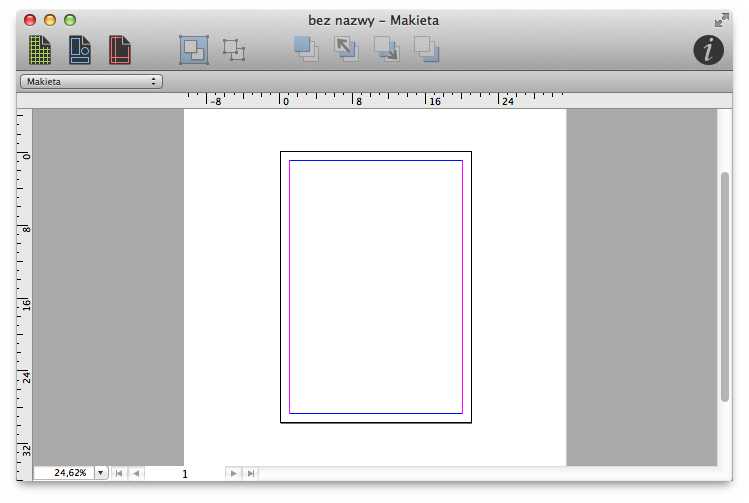Click the fullscreen arrows in title bar
The image size is (749, 503).
click(x=721, y=21)
